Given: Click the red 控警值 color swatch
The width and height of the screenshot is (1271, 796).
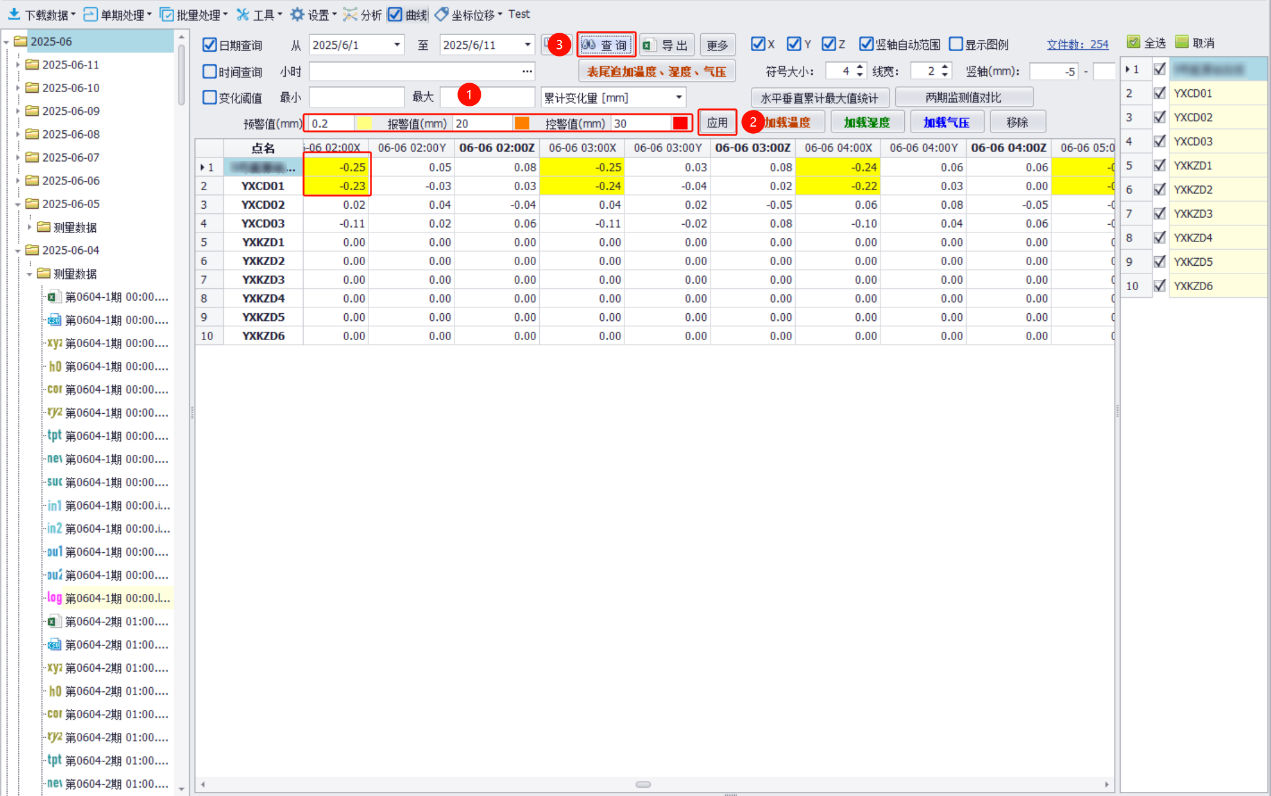Looking at the screenshot, I should [680, 123].
